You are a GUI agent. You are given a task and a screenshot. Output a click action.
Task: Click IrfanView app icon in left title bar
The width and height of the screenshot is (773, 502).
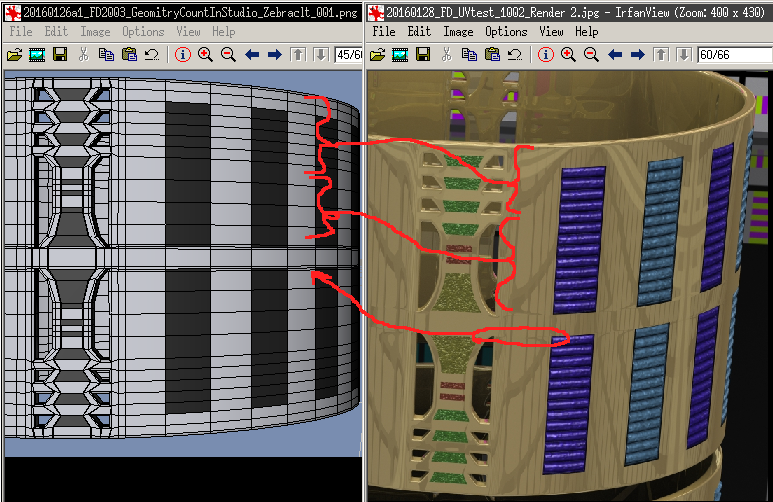[x=13, y=13]
